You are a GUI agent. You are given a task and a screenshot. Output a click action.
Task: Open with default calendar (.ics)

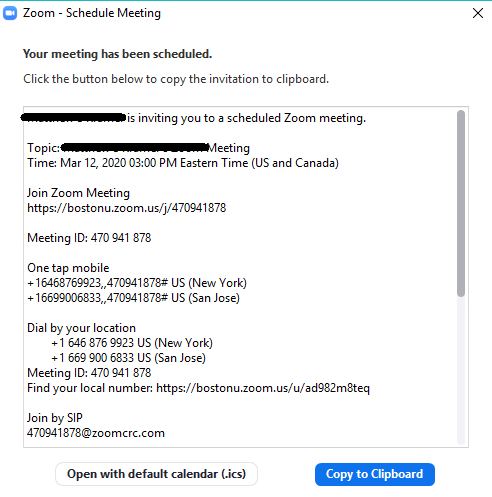click(156, 474)
